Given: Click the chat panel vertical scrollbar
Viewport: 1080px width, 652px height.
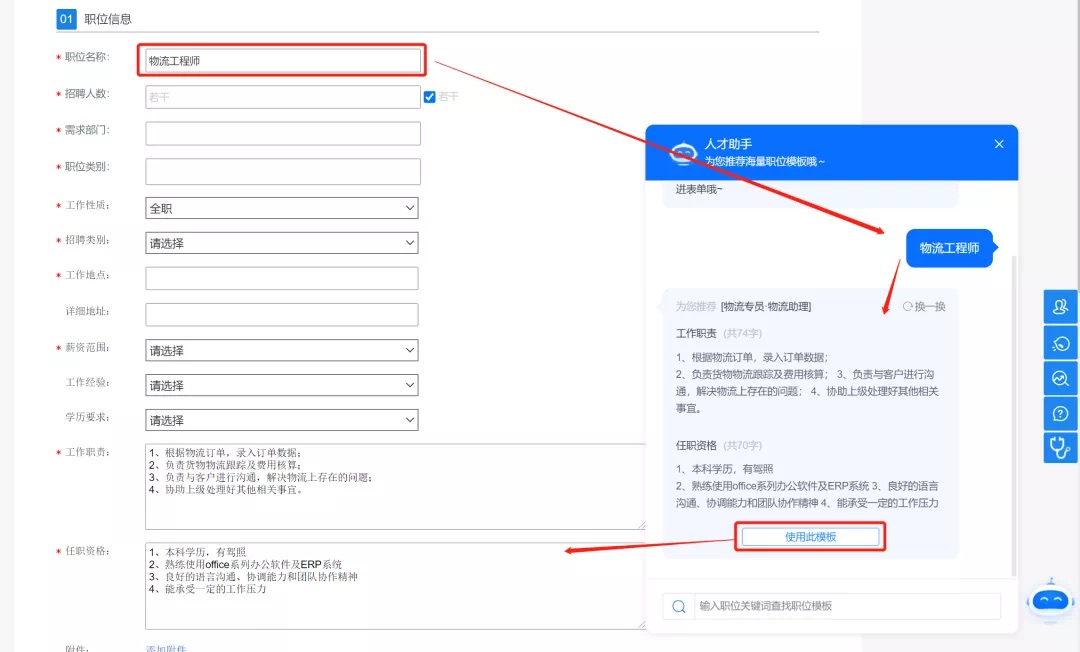Looking at the screenshot, I should pos(1014,415).
